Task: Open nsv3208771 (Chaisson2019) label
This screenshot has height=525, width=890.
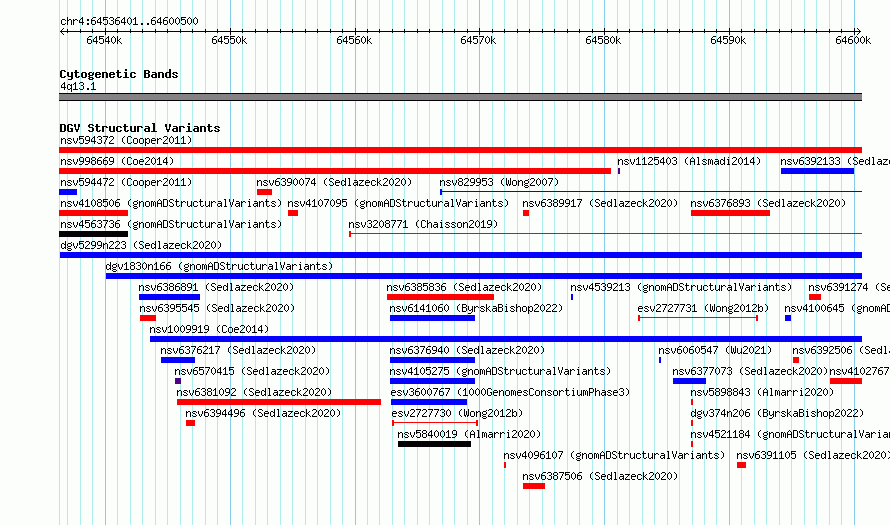Action: (x=423, y=224)
